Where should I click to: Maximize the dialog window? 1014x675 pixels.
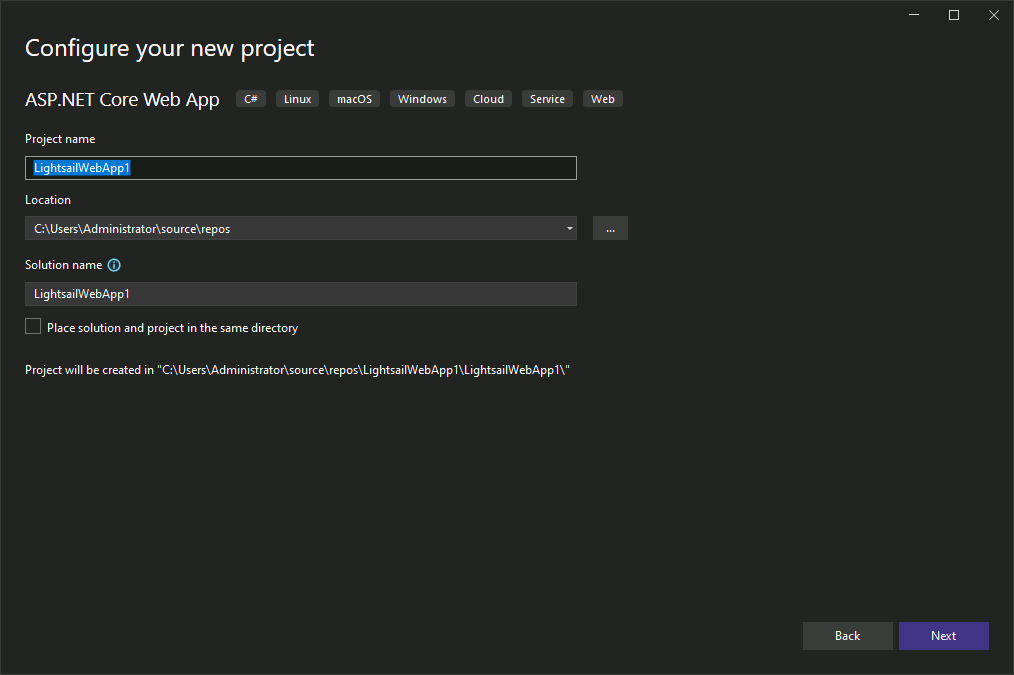tap(954, 15)
